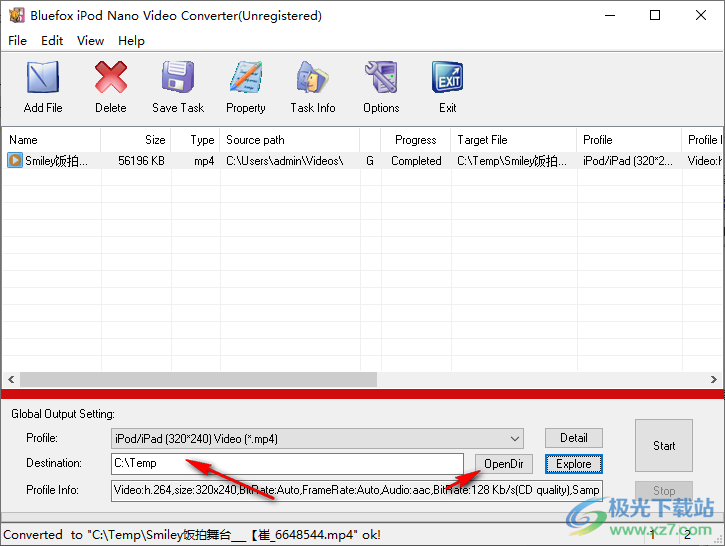Click the C:\Temp\Smiley target file cell
725x546 pixels.
pos(511,161)
